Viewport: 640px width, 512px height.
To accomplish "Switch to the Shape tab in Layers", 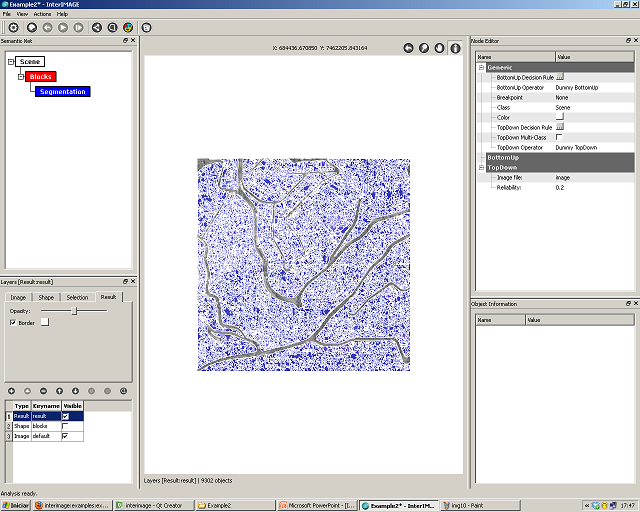I will [x=46, y=297].
